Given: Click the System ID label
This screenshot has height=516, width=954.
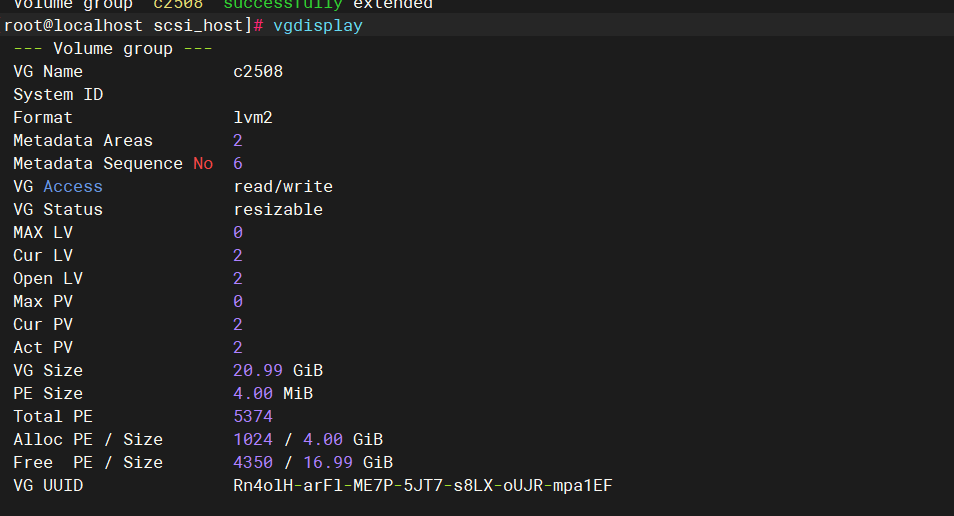Looking at the screenshot, I should coord(58,95).
